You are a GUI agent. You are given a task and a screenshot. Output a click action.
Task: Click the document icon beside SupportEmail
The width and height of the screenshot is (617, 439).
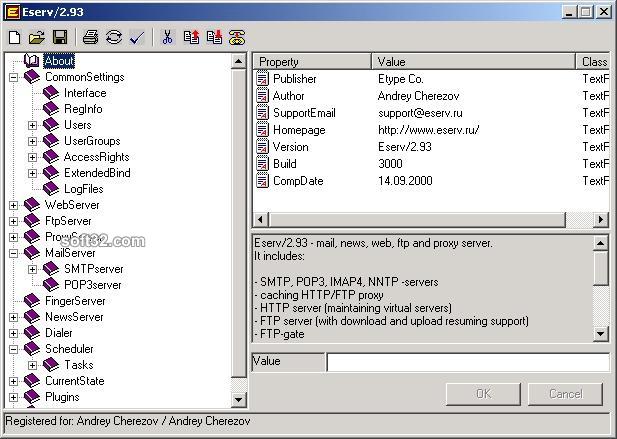pyautogui.click(x=262, y=113)
